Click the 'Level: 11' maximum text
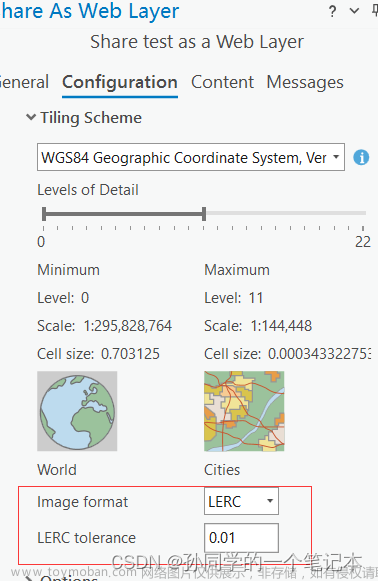The width and height of the screenshot is (378, 581). [233, 298]
